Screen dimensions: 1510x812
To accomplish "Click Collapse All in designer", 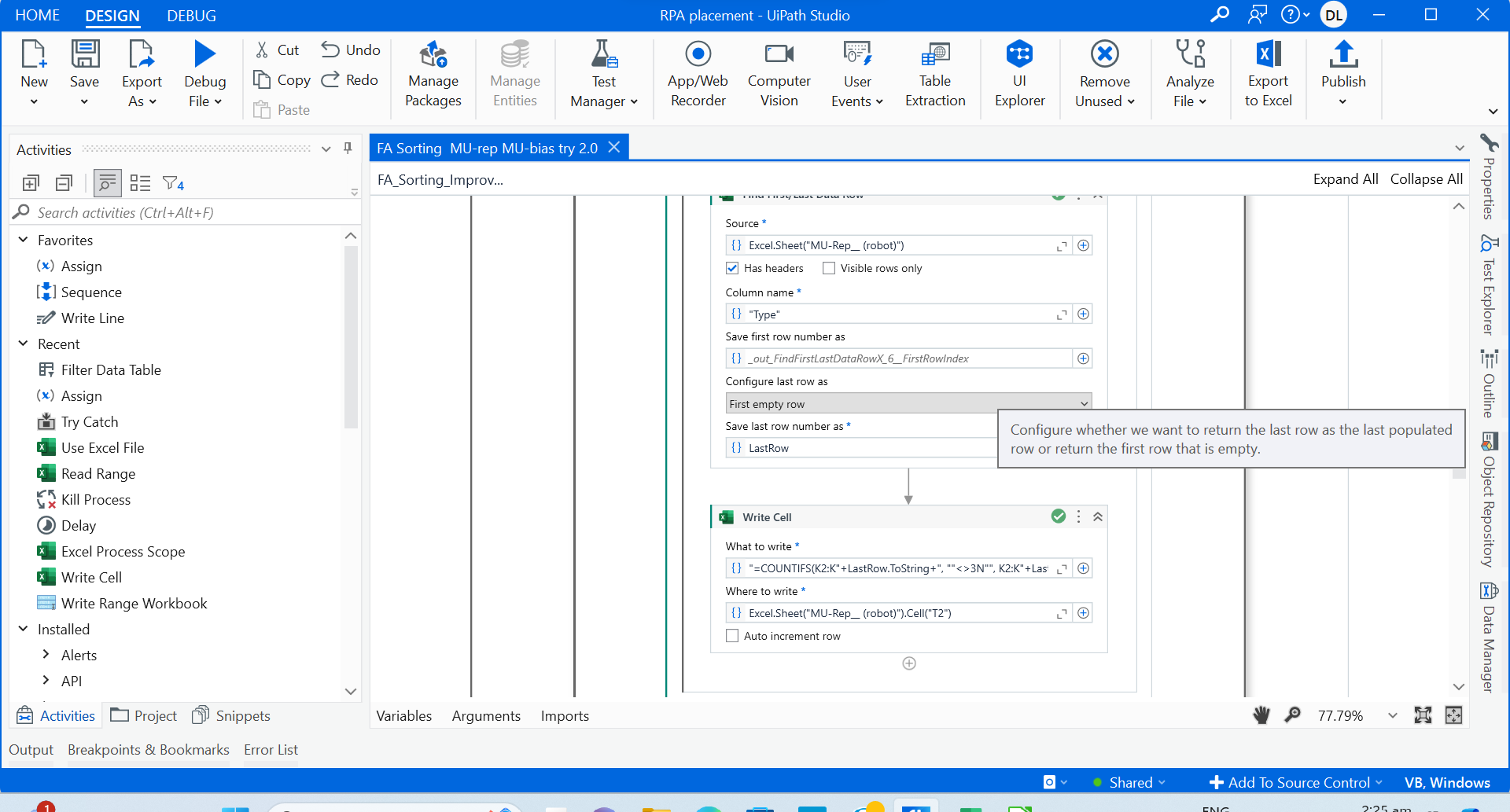I will 1427,178.
